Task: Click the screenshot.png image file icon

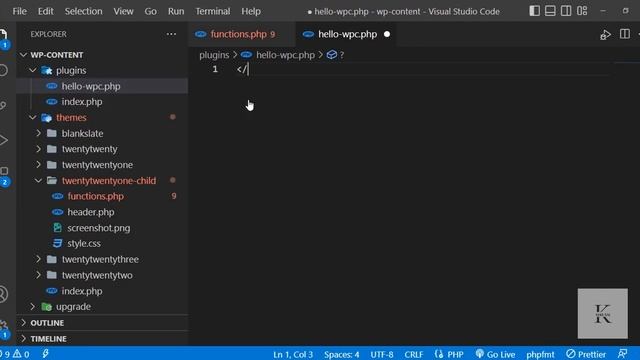Action: 58,228
